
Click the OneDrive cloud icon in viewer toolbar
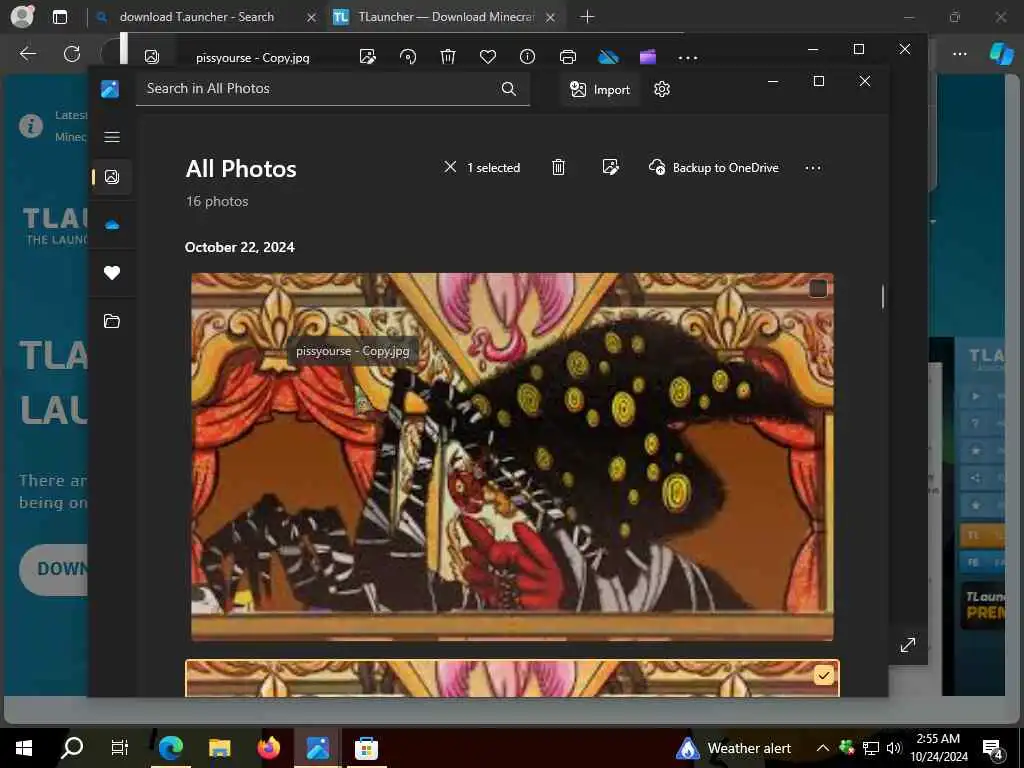(608, 57)
